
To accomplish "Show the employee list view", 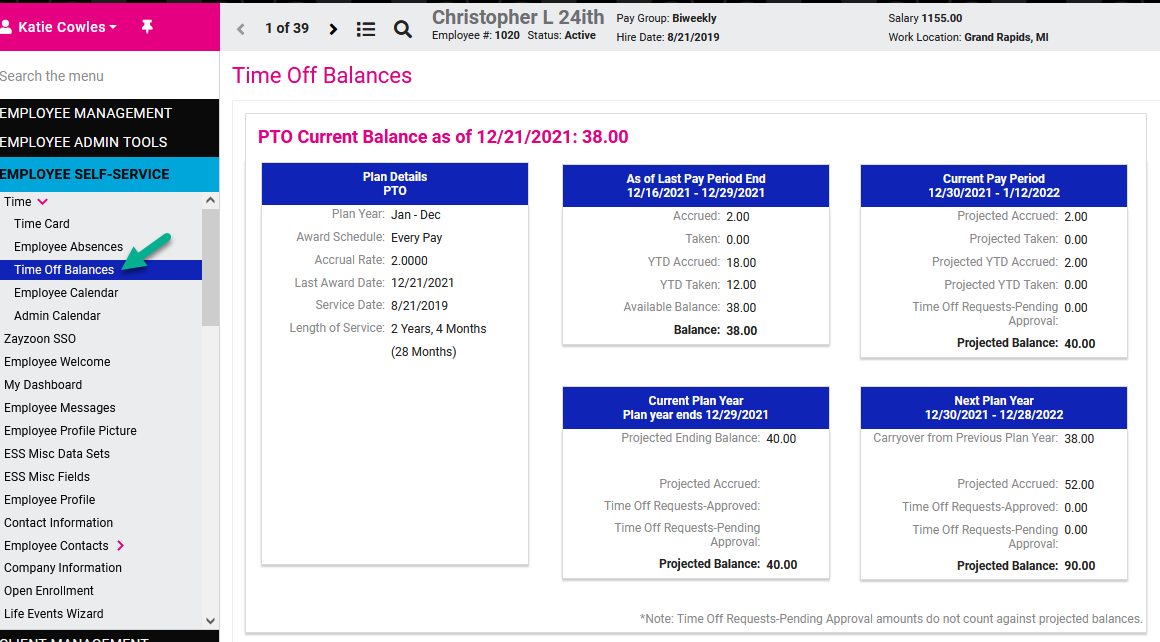I will point(366,29).
